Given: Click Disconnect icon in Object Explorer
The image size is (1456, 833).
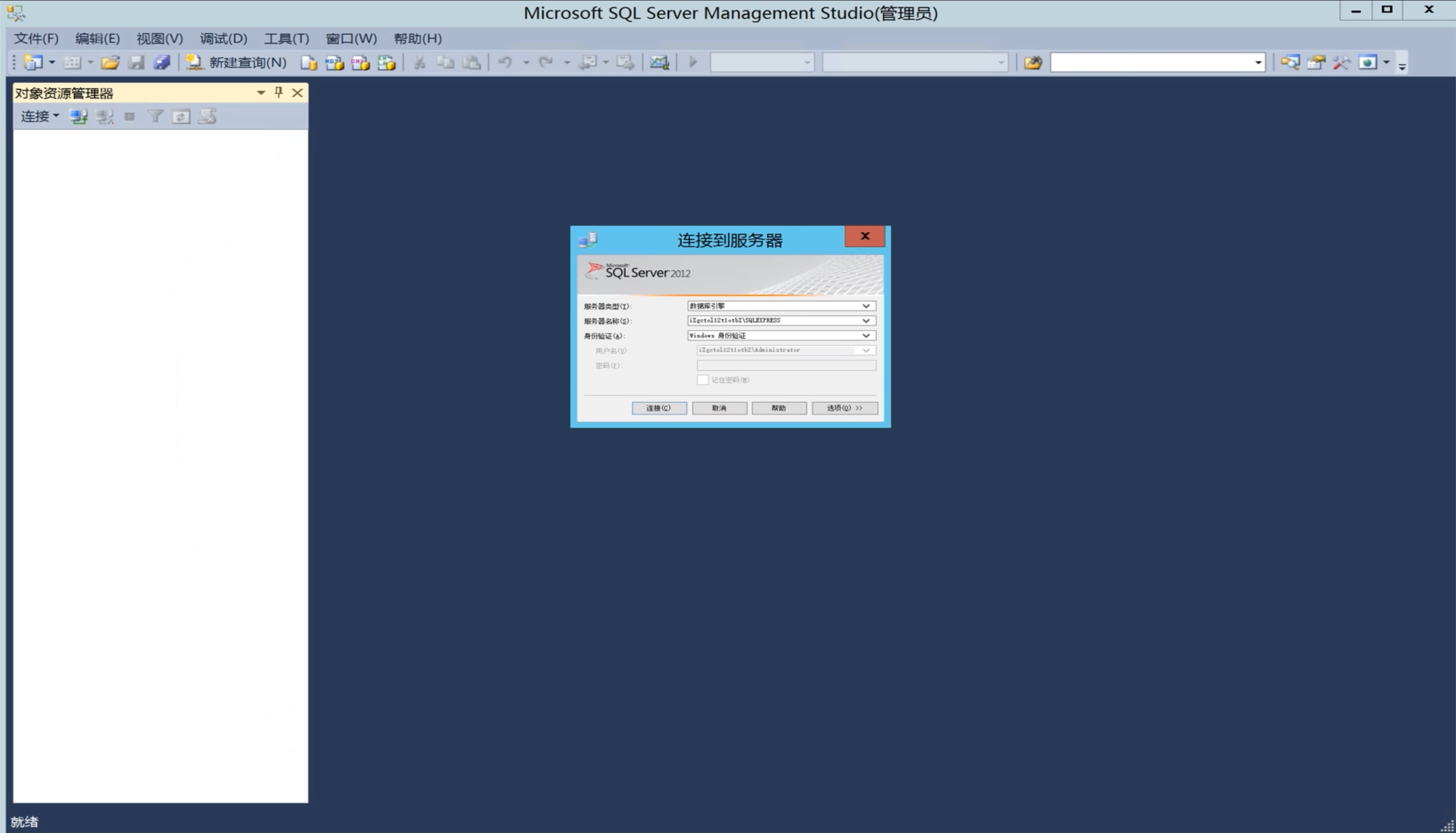Looking at the screenshot, I should tap(104, 117).
